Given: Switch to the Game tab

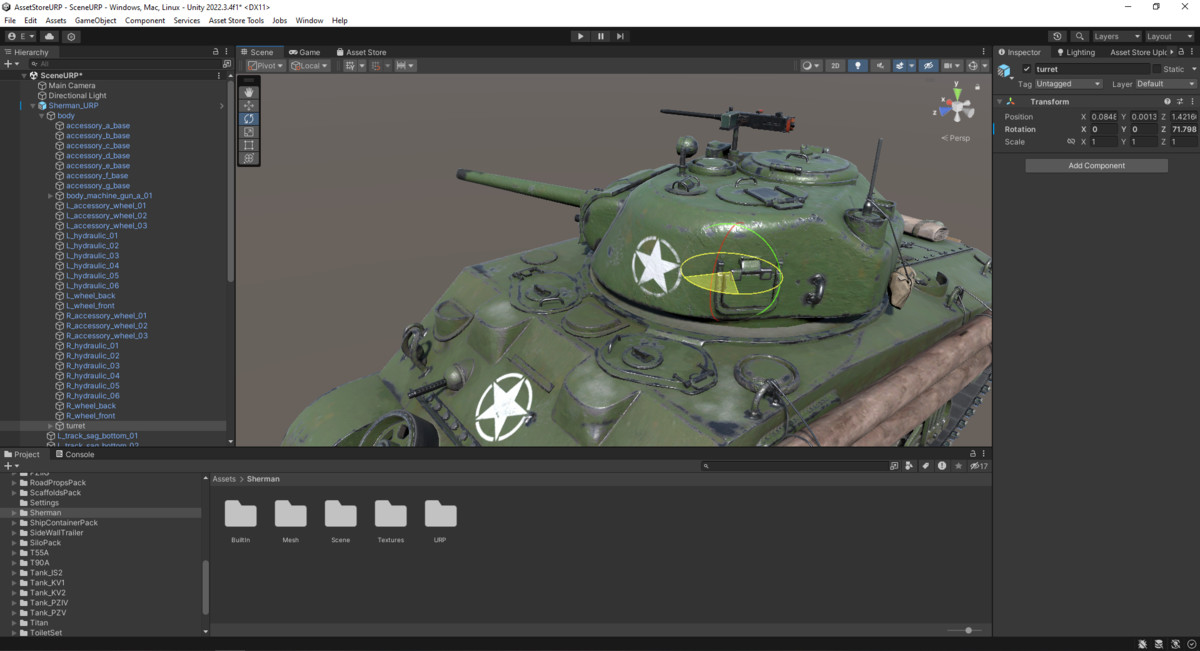Looking at the screenshot, I should point(304,52).
